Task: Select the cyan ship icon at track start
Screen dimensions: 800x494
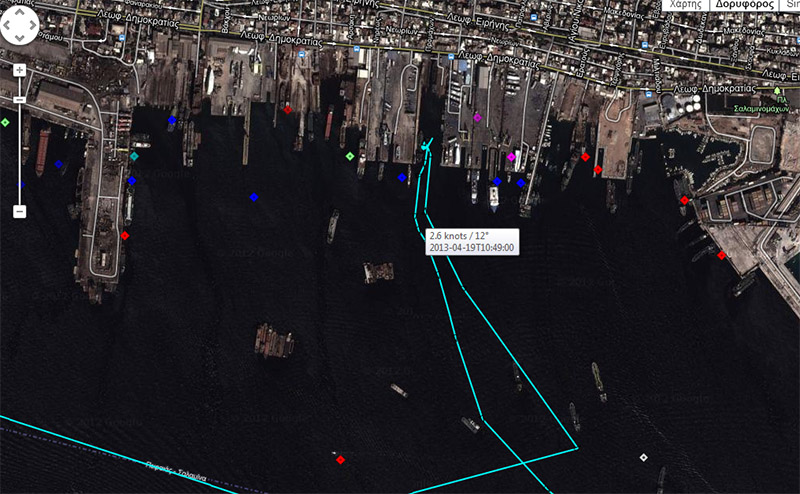Action: [427, 148]
